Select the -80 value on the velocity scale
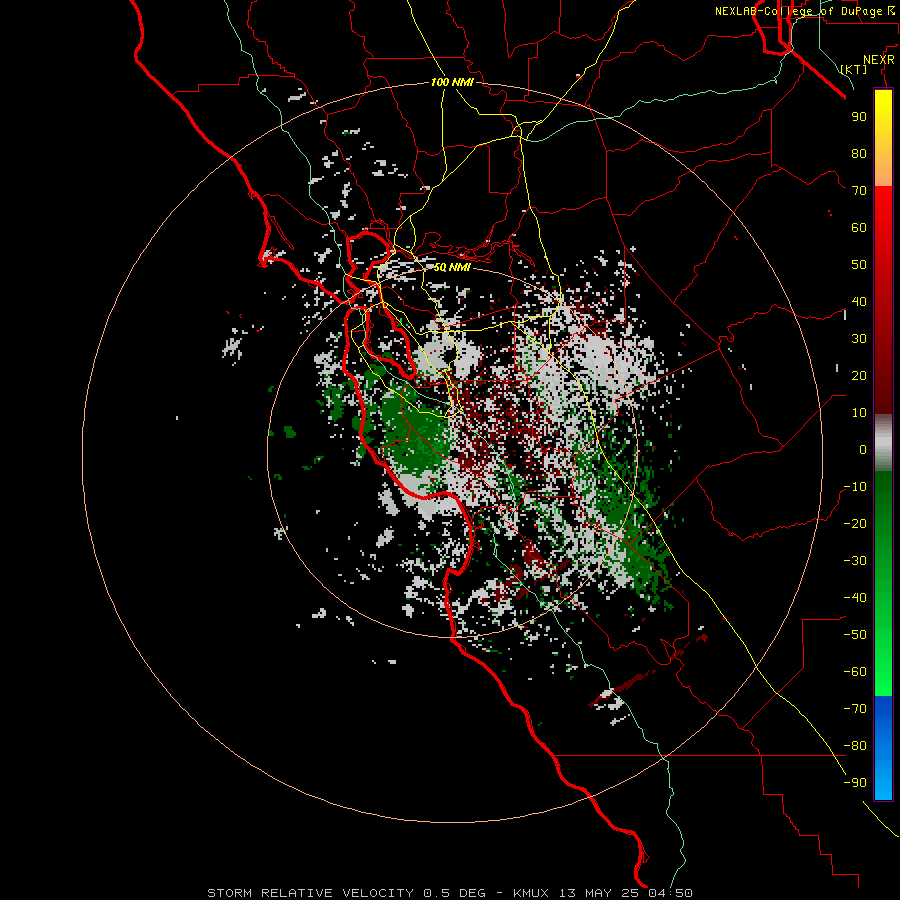The height and width of the screenshot is (900, 900). click(x=855, y=746)
